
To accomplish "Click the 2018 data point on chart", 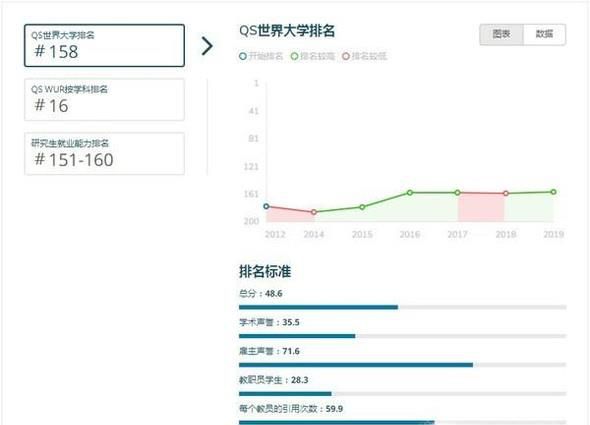I will [x=506, y=193].
